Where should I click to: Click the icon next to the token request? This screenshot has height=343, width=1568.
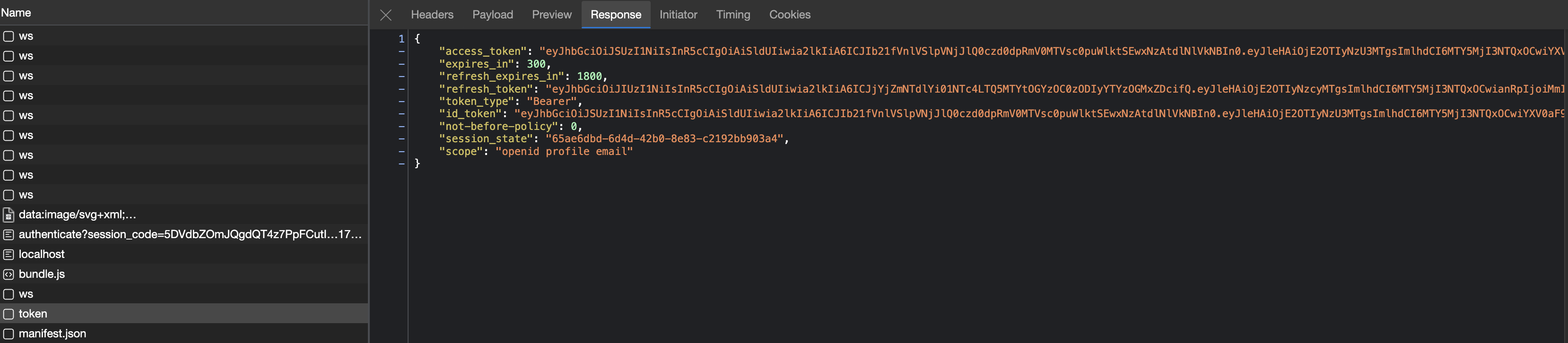click(x=9, y=314)
